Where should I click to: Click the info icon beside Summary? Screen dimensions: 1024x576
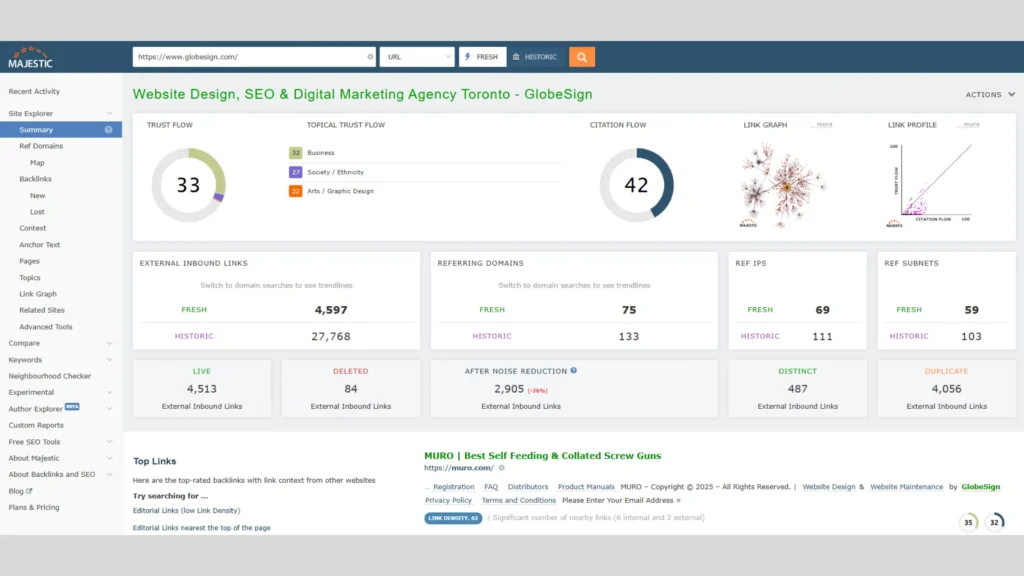(108, 130)
